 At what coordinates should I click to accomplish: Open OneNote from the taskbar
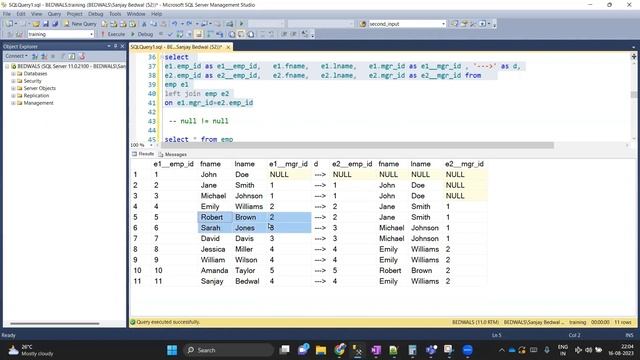click(x=376, y=350)
